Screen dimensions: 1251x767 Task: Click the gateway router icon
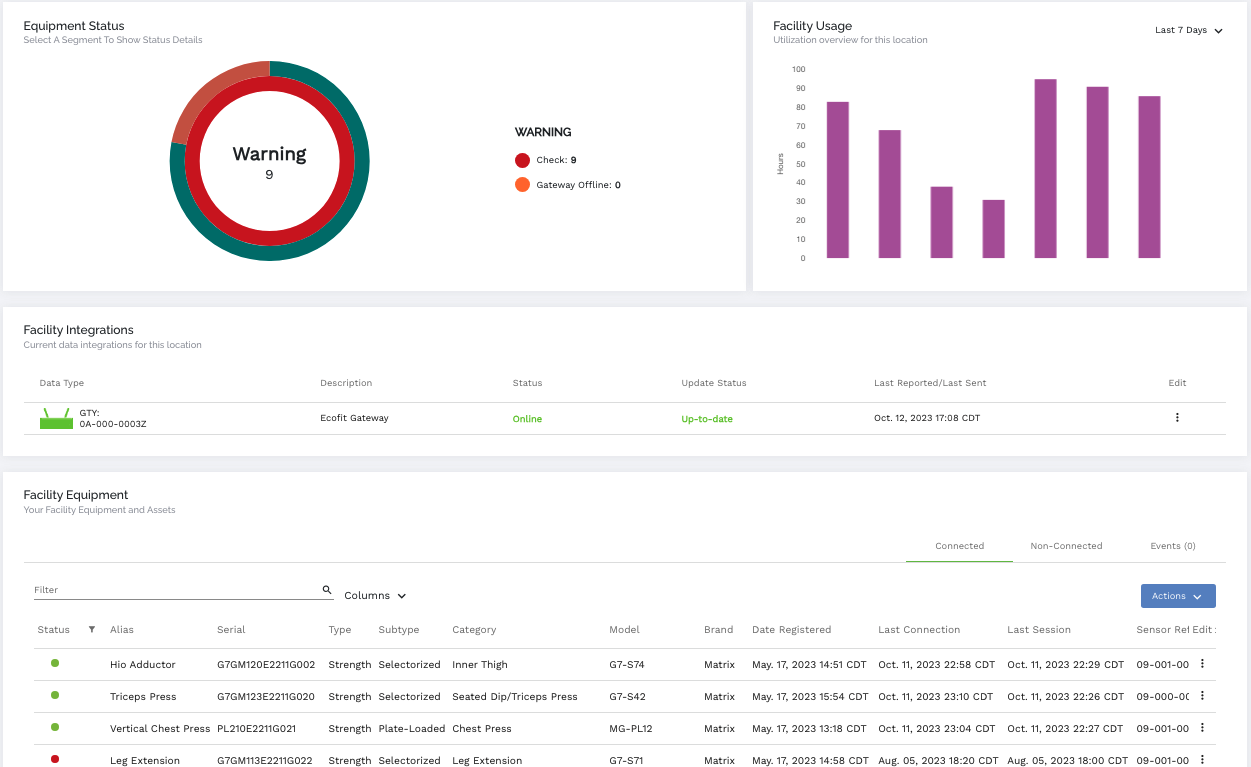click(x=56, y=419)
